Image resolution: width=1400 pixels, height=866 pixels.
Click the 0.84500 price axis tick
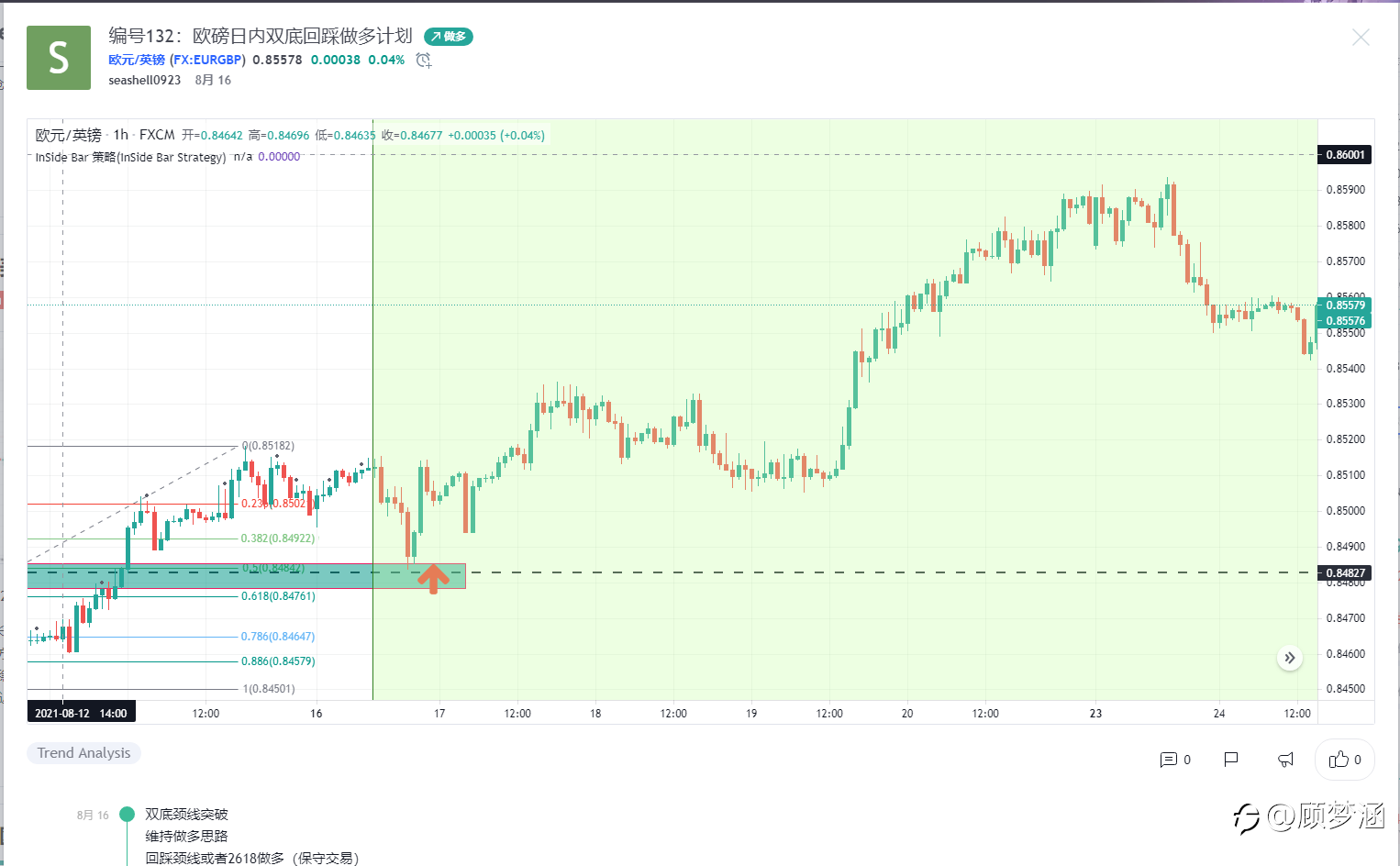click(x=1345, y=689)
